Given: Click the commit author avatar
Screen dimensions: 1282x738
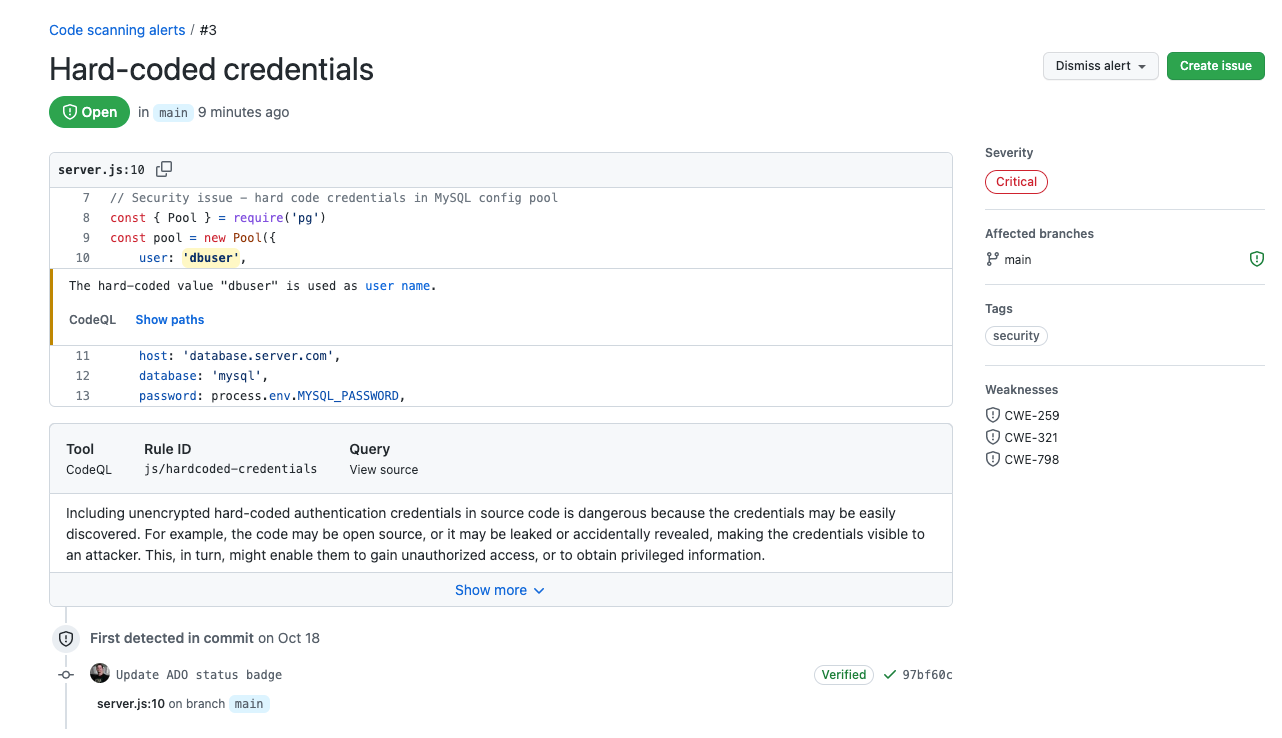Looking at the screenshot, I should click(x=100, y=674).
